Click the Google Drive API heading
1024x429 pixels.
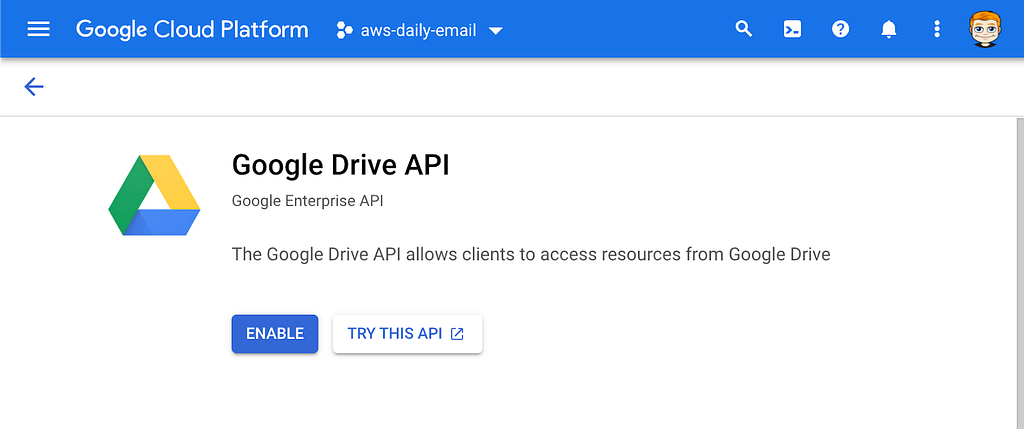[x=341, y=166]
